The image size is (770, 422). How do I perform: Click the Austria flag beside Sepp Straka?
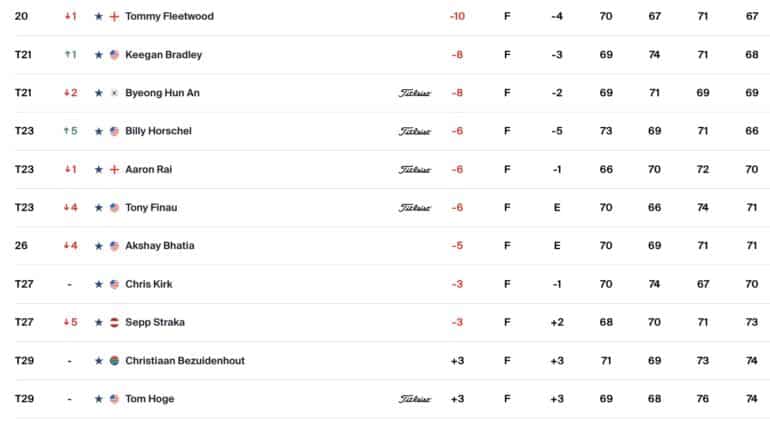pos(114,322)
